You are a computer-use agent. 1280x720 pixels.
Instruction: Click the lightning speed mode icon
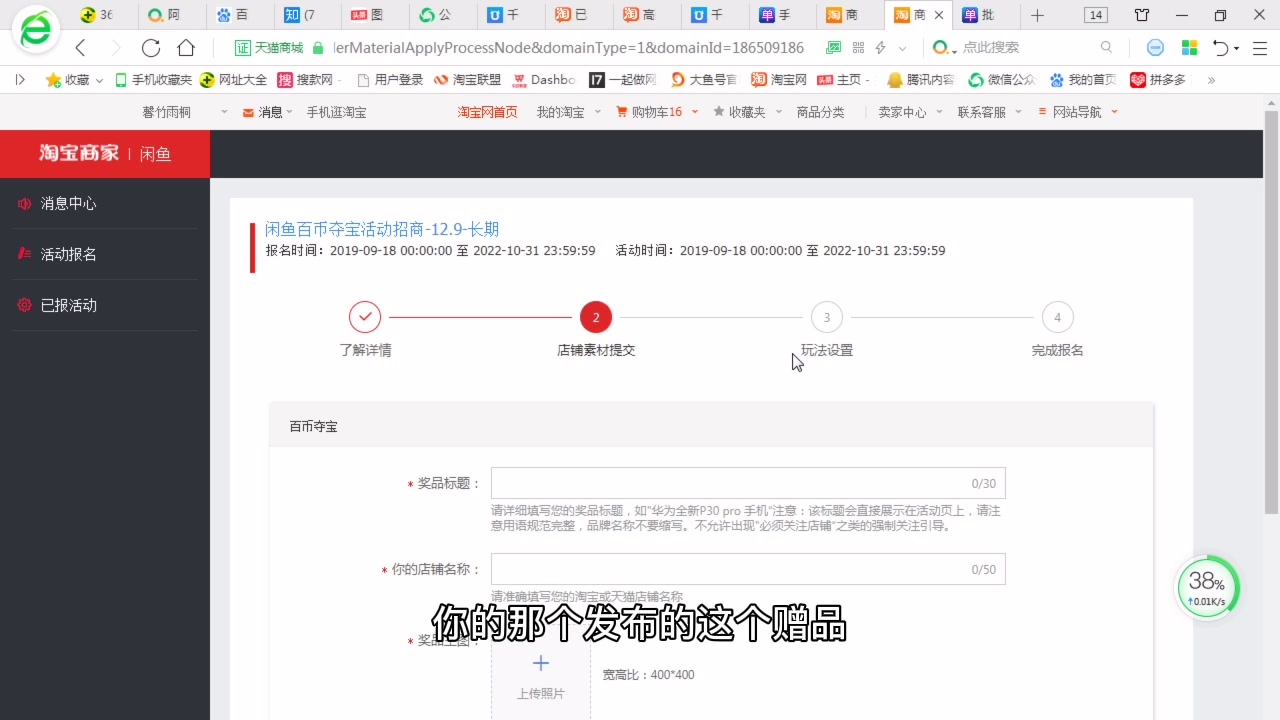point(881,48)
